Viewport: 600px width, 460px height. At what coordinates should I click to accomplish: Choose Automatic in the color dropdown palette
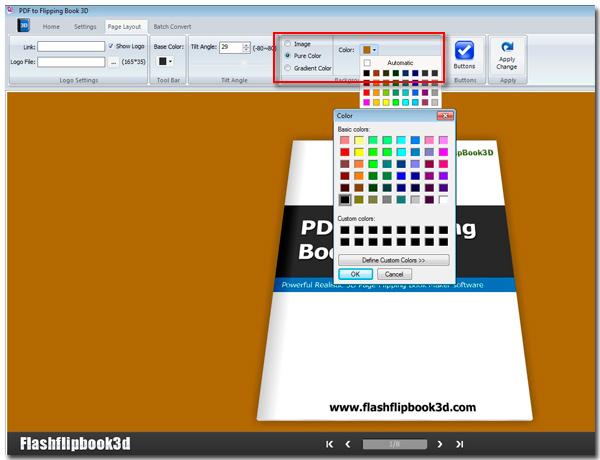pos(400,62)
